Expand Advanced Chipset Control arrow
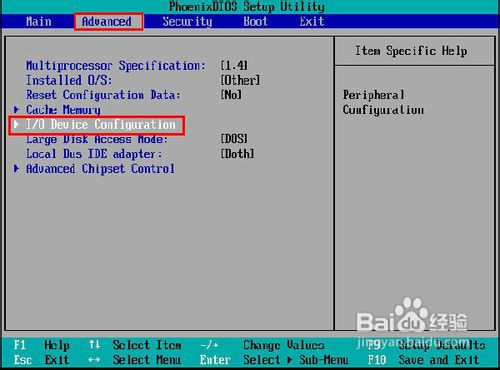Viewport: 500px width, 370px height. [x=16, y=169]
